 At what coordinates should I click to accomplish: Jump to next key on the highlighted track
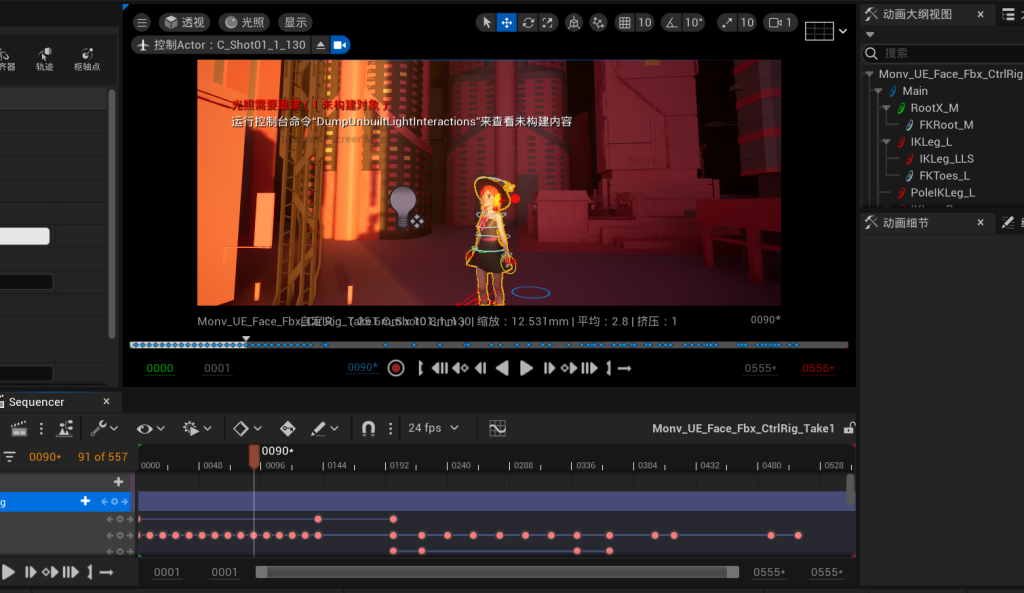(124, 502)
